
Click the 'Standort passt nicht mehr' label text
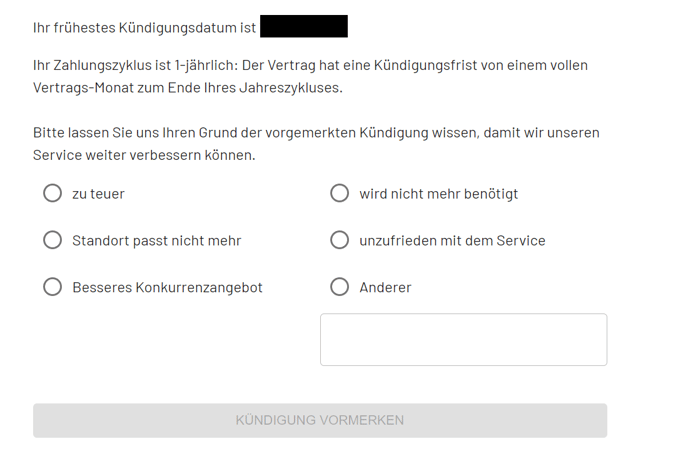156,241
